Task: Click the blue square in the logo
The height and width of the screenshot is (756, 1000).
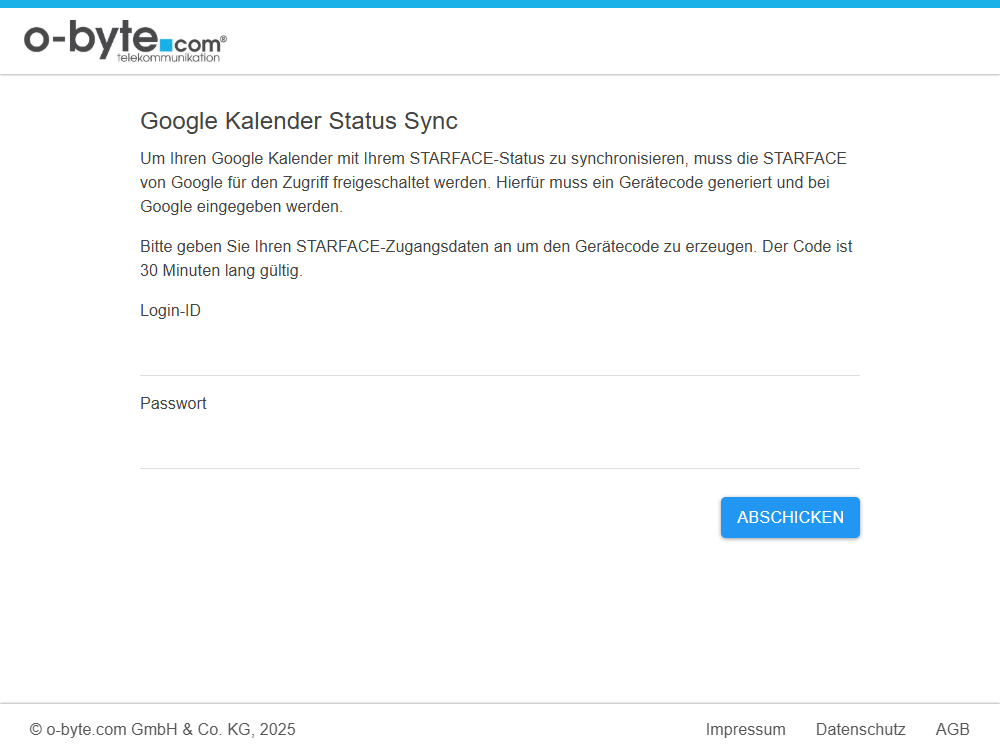Action: (x=166, y=46)
